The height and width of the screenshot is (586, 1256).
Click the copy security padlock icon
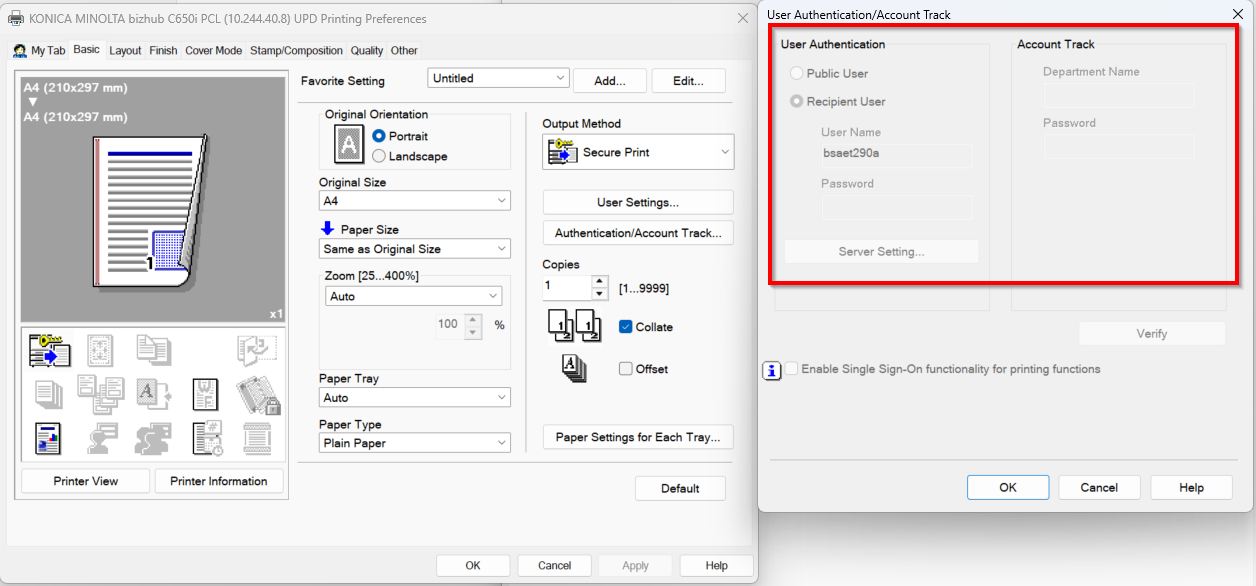(257, 394)
